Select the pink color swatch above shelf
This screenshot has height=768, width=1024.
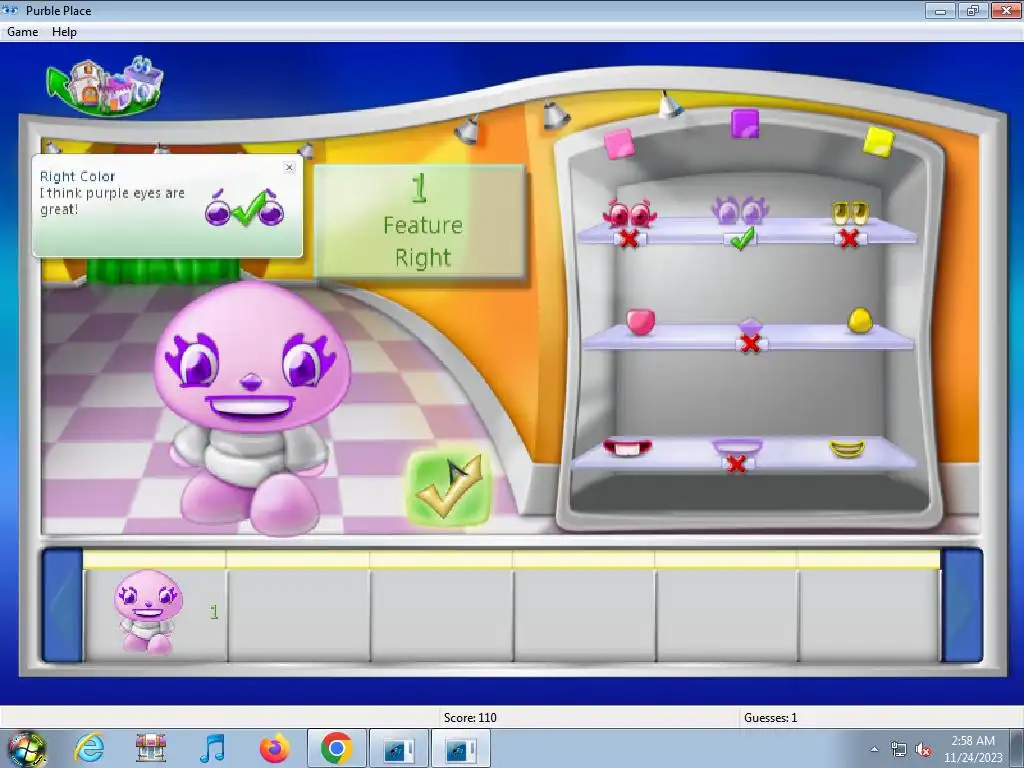(619, 144)
